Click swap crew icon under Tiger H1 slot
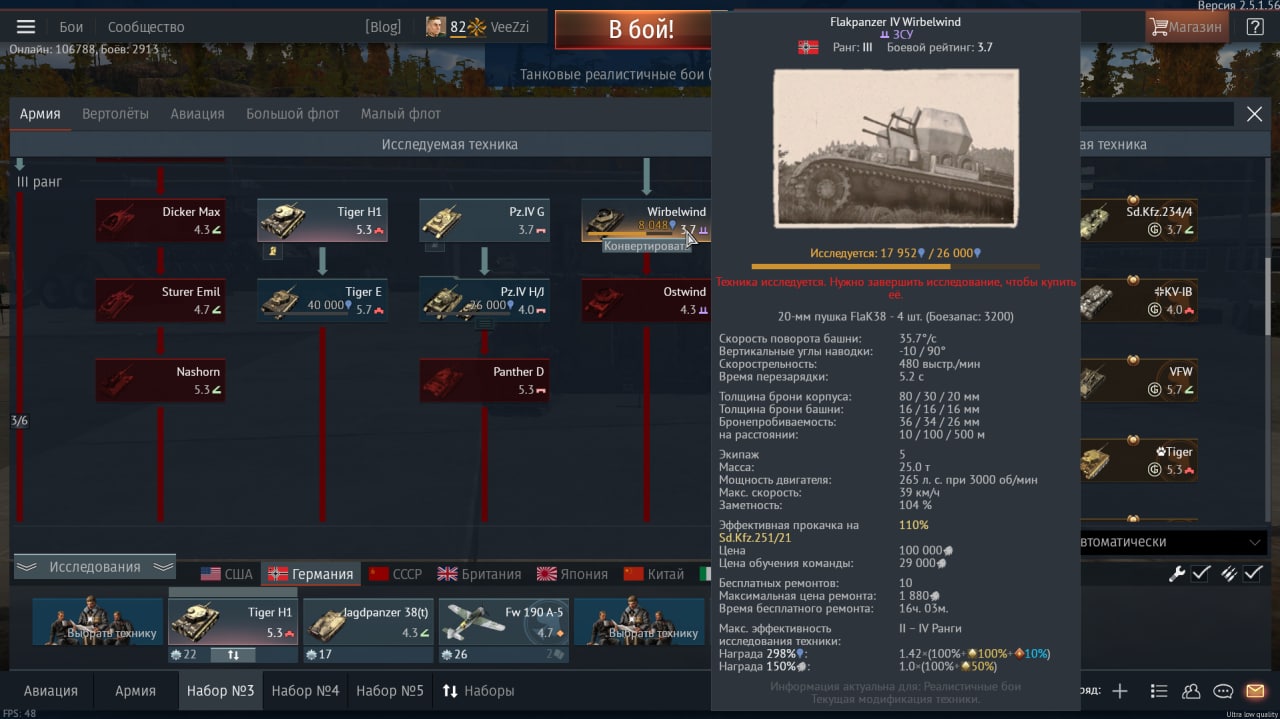The height and width of the screenshot is (719, 1280). tap(232, 655)
